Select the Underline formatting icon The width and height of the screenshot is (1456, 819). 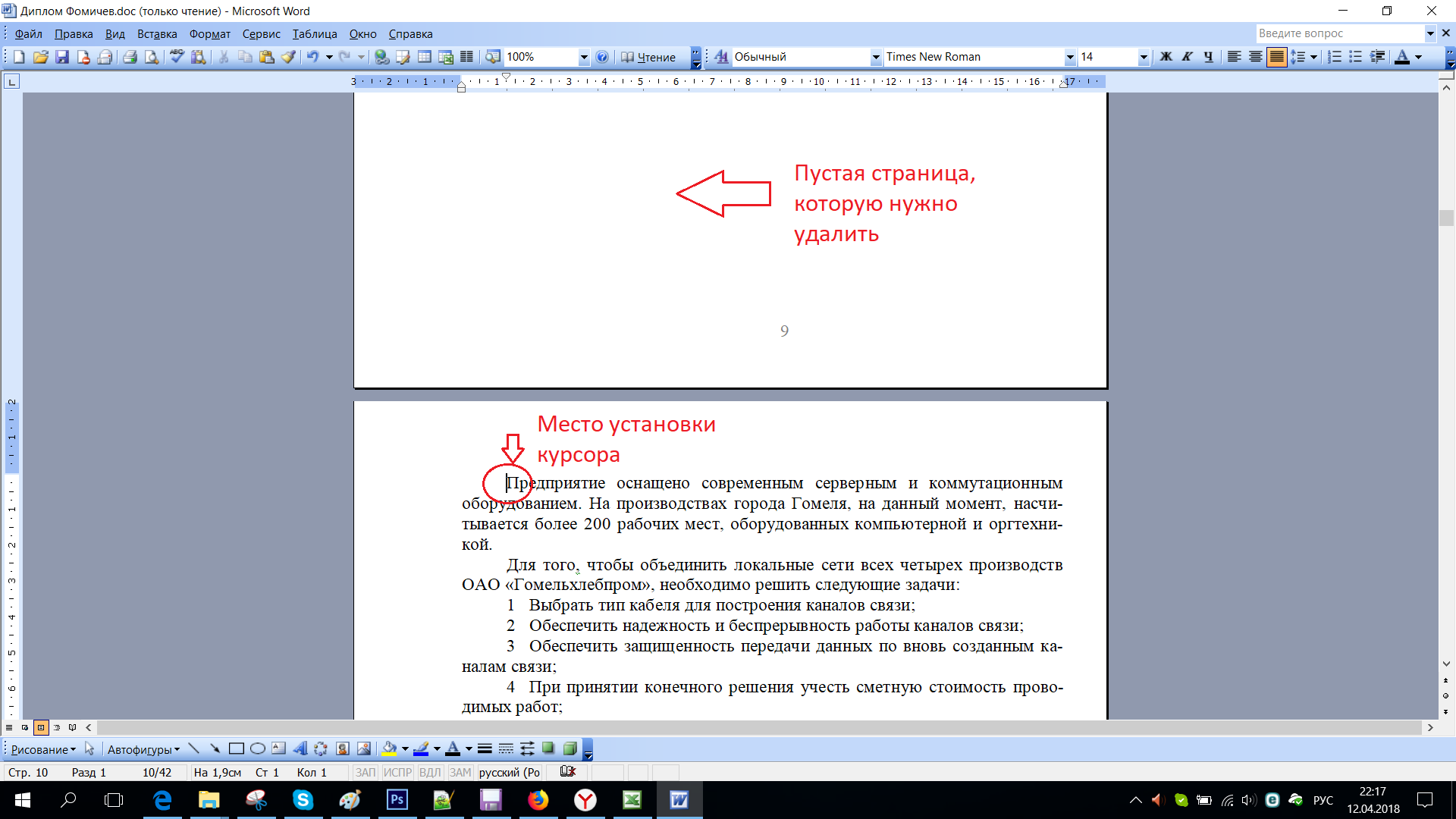click(x=1207, y=57)
